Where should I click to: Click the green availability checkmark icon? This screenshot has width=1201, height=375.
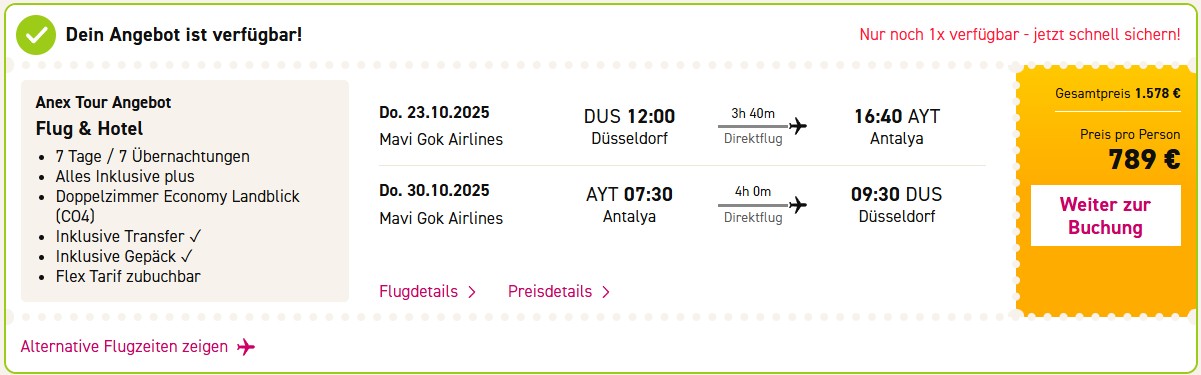coord(35,35)
